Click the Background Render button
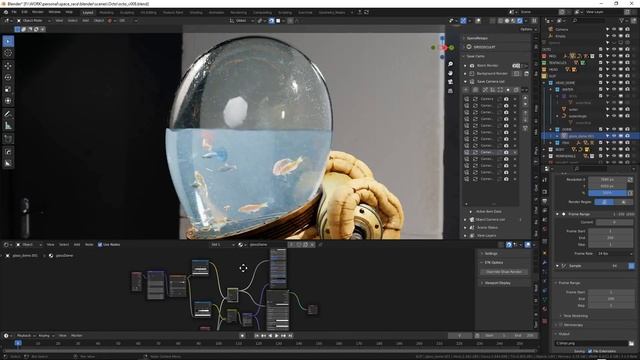 (x=492, y=73)
